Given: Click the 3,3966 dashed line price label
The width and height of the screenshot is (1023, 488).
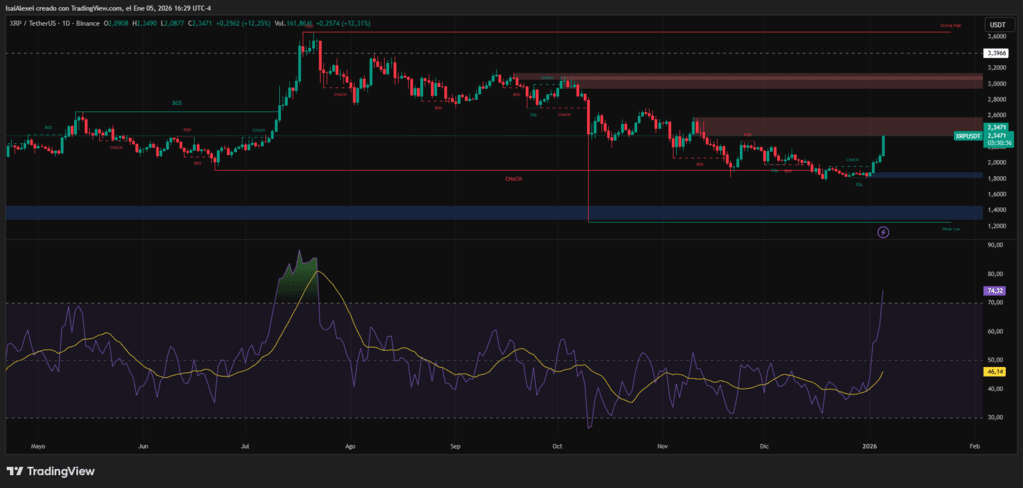Looking at the screenshot, I should 998,53.
